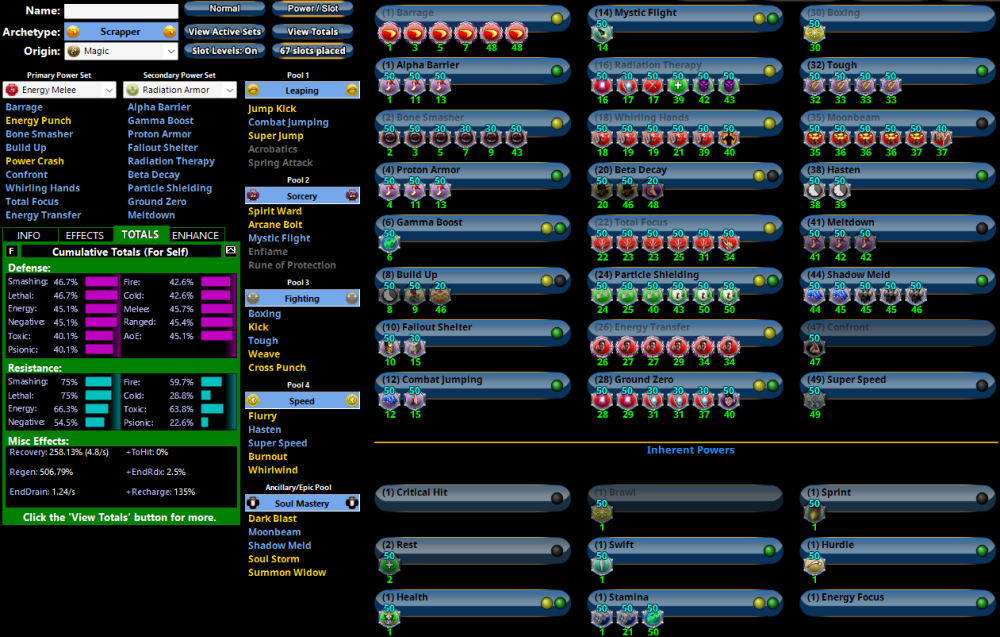Select the Boxing power's level 30 enhancement slot
Image resolution: width=1000 pixels, height=637 pixels.
(x=814, y=33)
